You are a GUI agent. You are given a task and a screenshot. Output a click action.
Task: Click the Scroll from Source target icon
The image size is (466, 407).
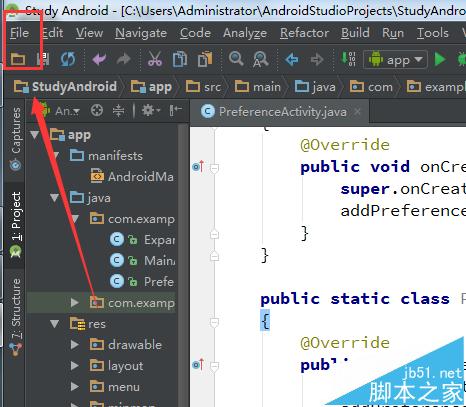point(97,110)
